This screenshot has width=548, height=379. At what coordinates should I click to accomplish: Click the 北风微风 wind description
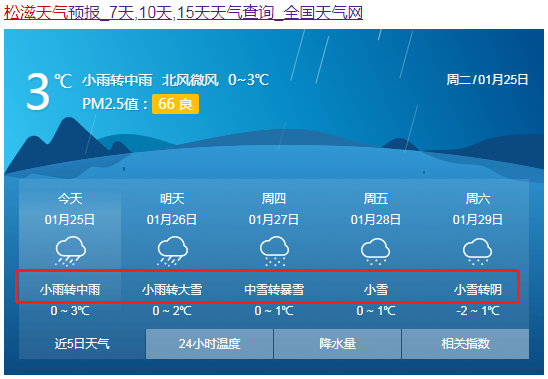(x=190, y=80)
